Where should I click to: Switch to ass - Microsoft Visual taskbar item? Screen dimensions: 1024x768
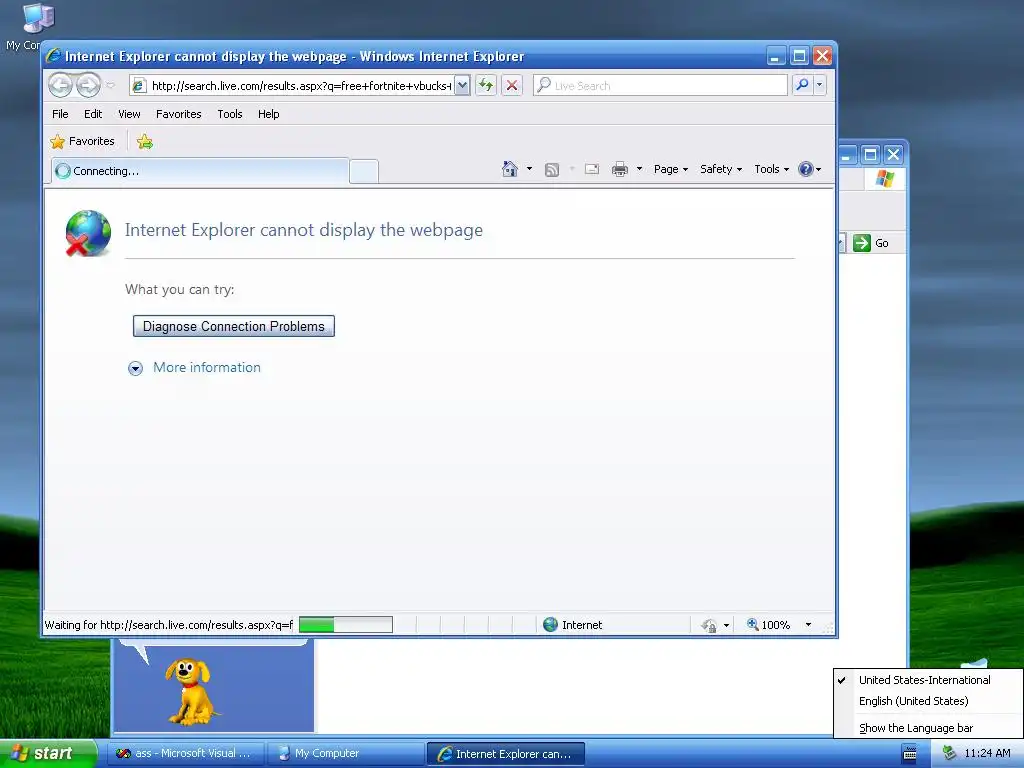[x=185, y=754]
